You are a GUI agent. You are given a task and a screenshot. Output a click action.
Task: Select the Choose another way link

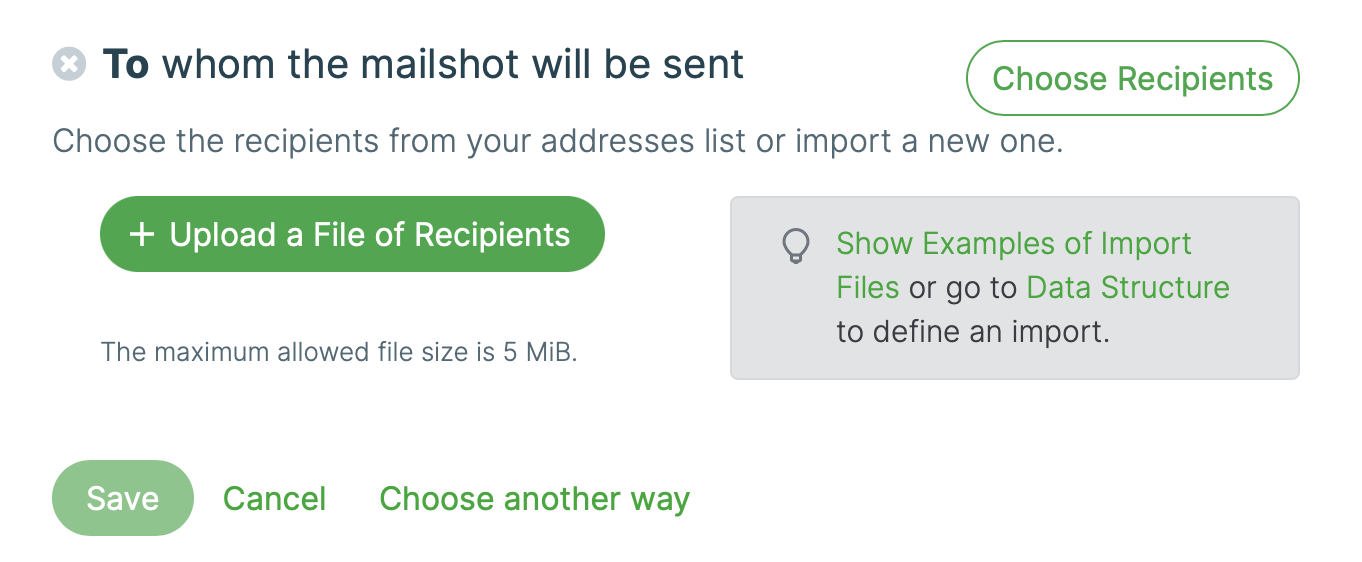point(534,499)
